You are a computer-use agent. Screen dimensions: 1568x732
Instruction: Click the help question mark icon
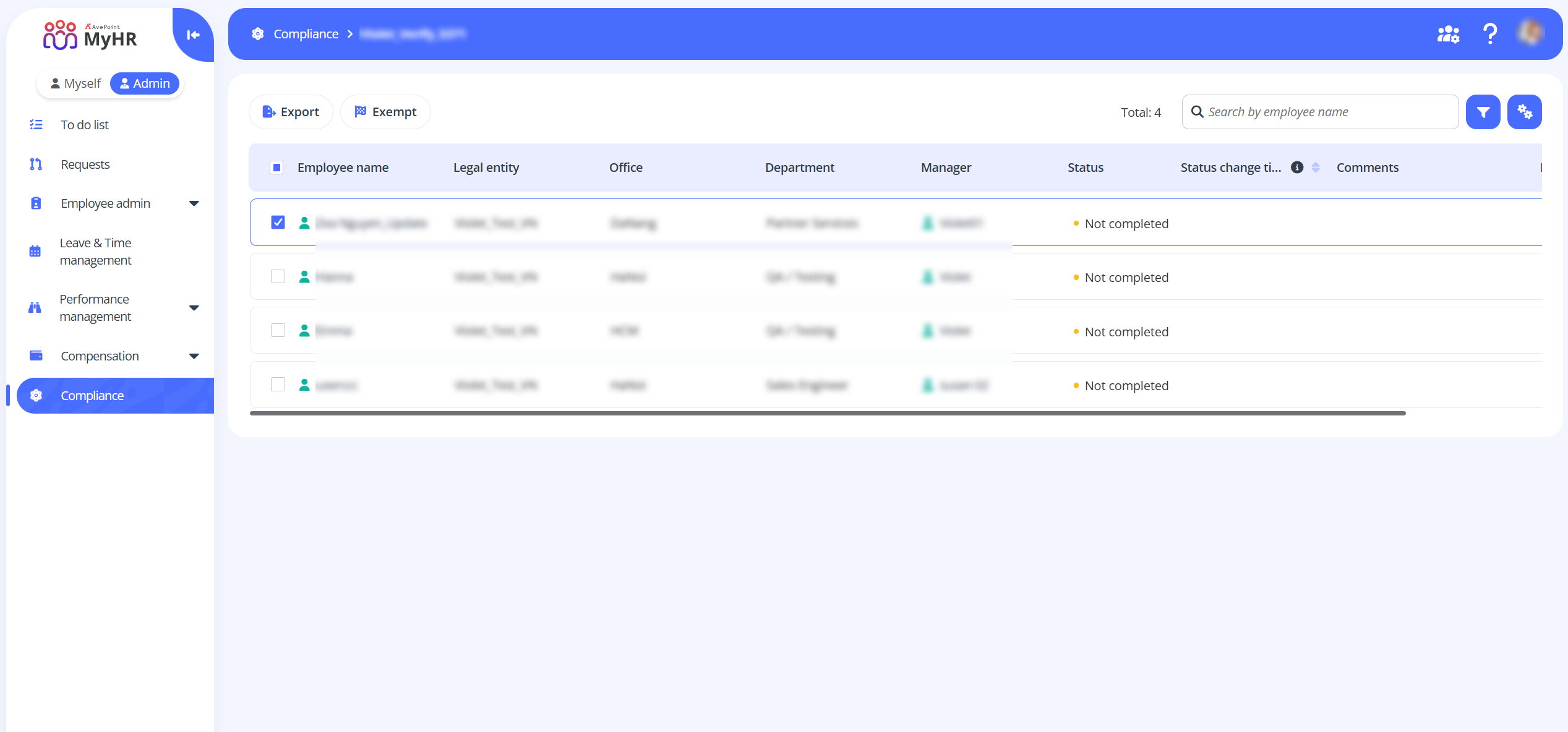click(x=1490, y=34)
